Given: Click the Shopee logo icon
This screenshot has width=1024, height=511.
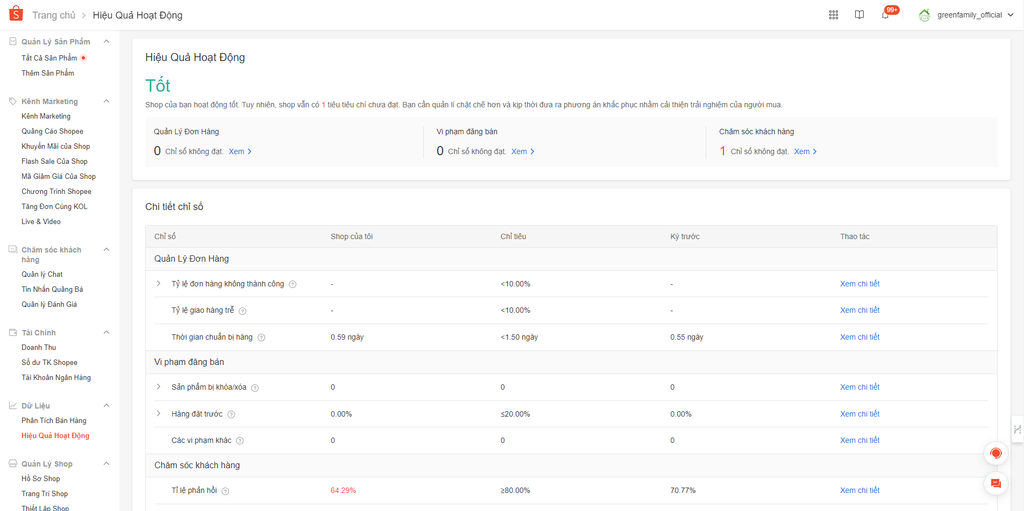Looking at the screenshot, I should click(x=16, y=14).
